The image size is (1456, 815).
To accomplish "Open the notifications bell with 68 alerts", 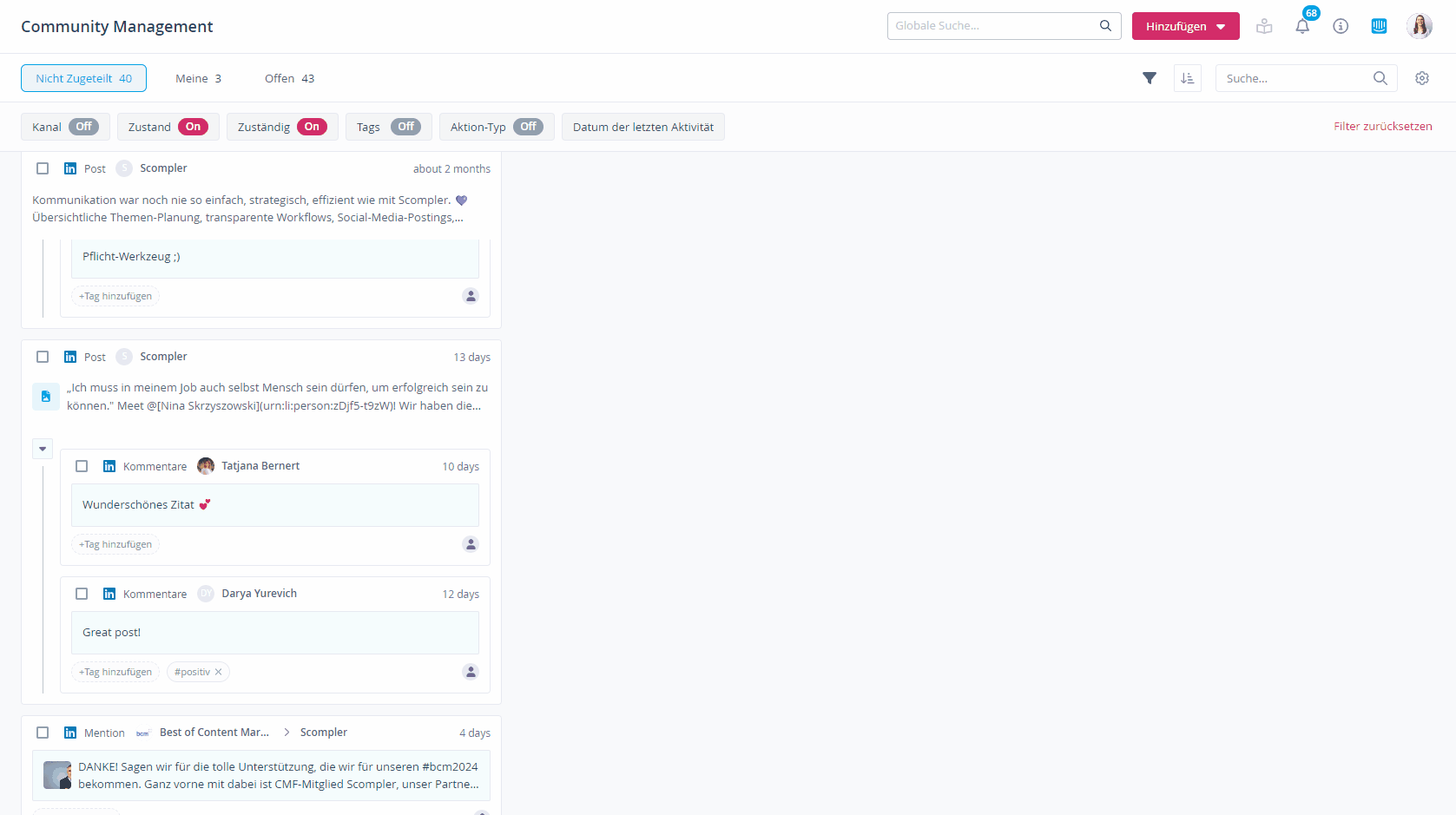I will pyautogui.click(x=1302, y=26).
